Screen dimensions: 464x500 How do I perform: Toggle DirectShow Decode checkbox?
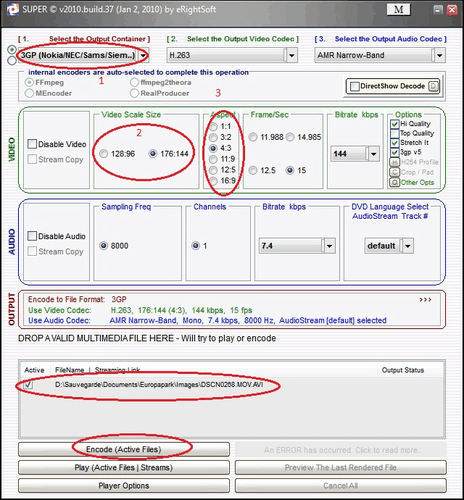pos(354,86)
